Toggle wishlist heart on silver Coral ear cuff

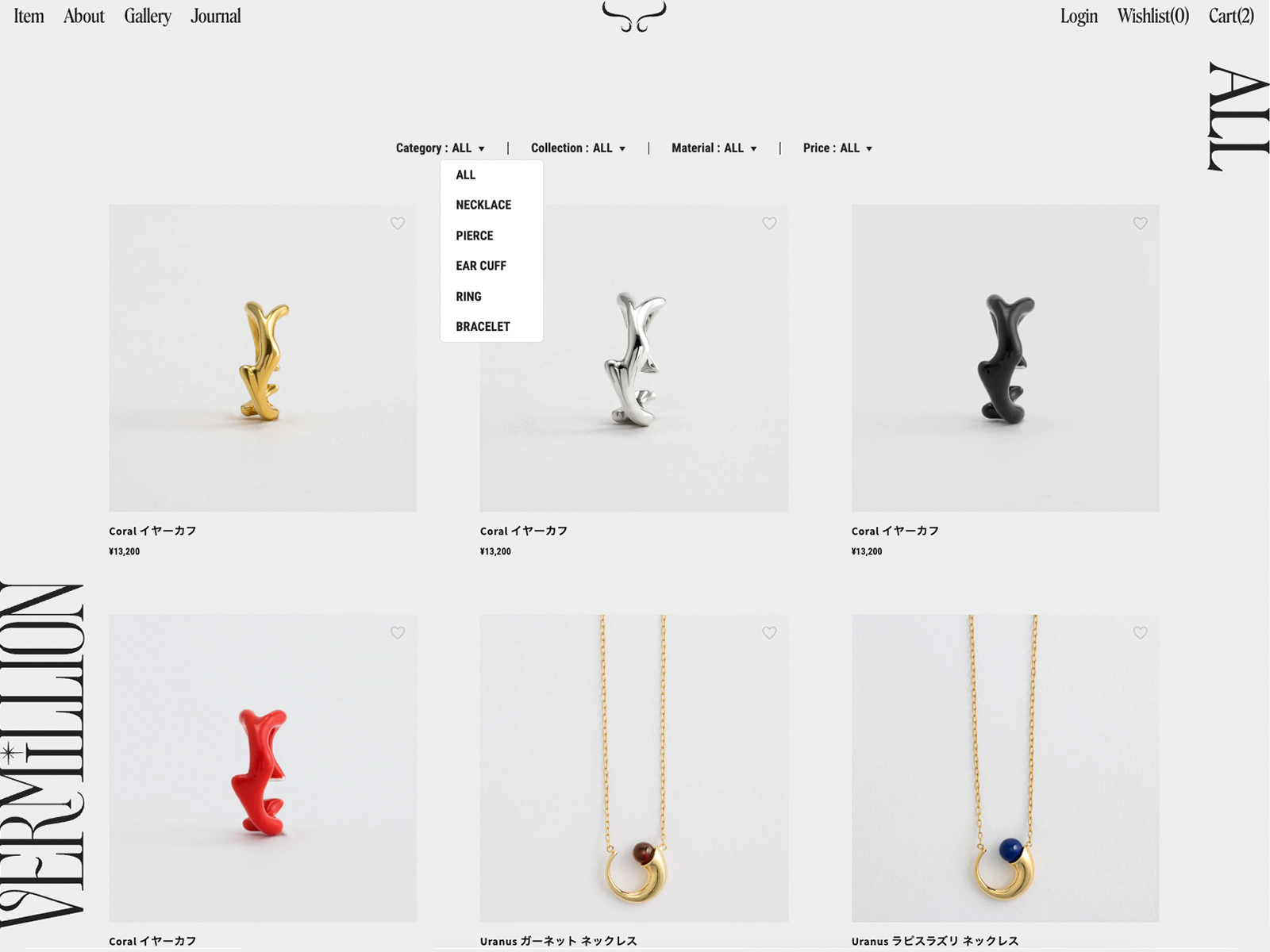769,224
